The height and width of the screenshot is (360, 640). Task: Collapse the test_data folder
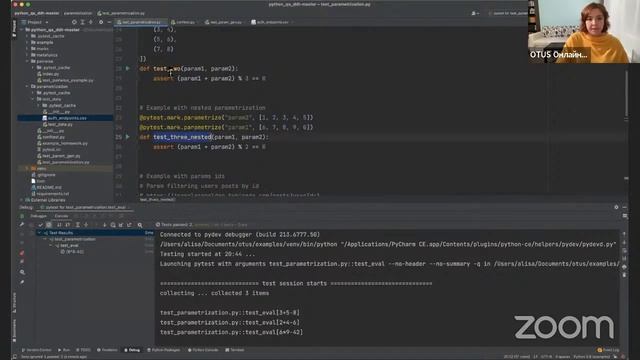[33, 99]
